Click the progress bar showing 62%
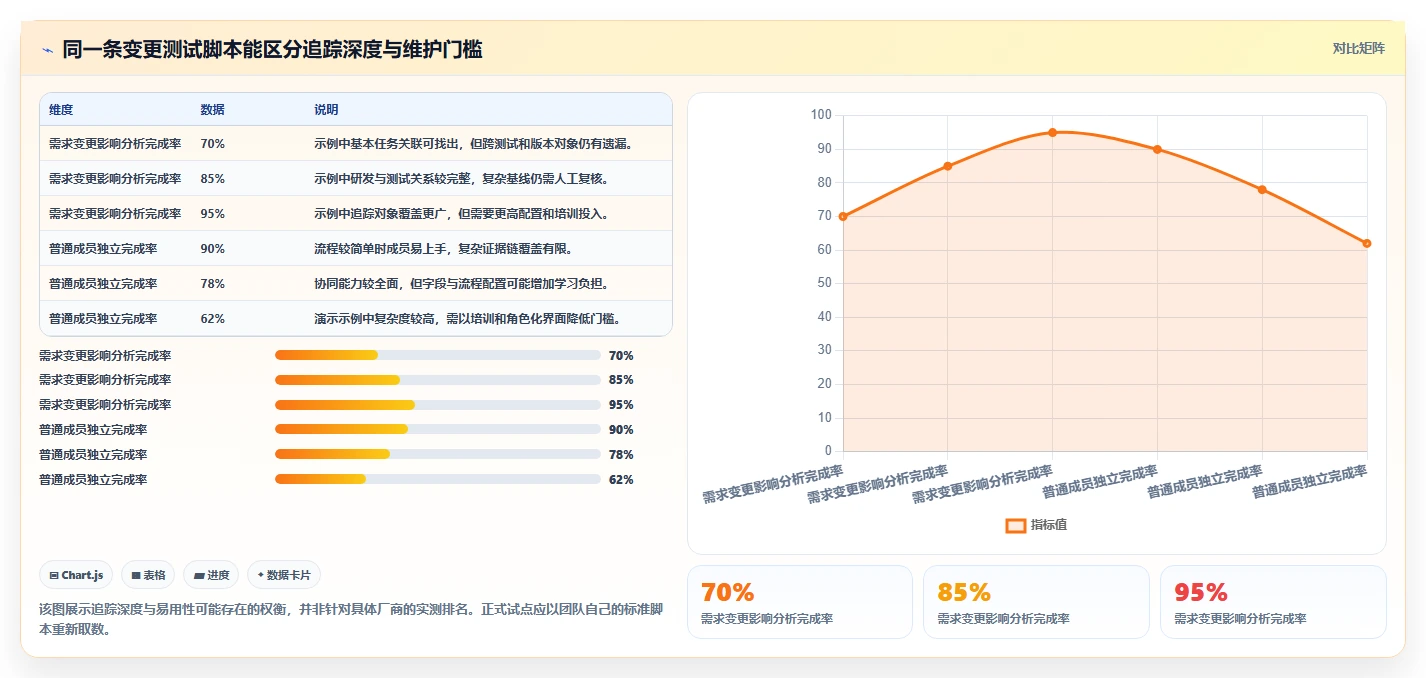 437,479
